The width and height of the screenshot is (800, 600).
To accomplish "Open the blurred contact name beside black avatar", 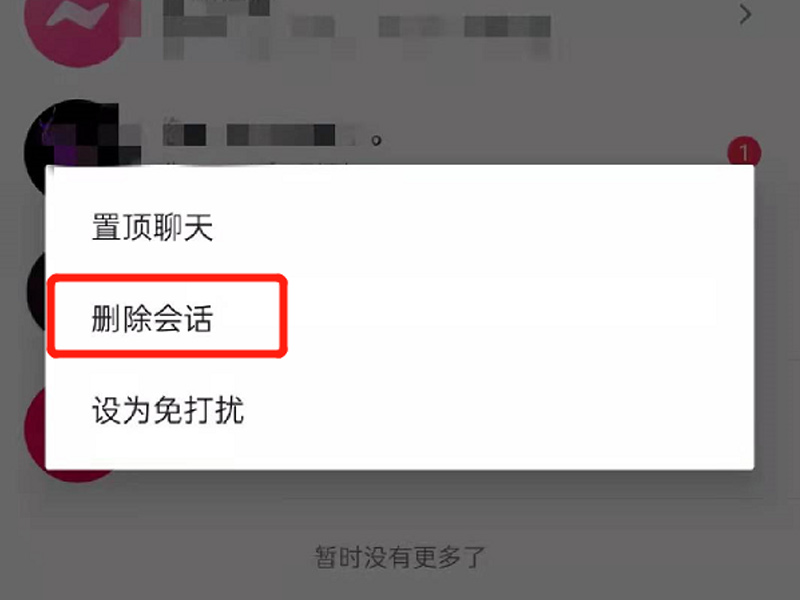I will [263, 135].
